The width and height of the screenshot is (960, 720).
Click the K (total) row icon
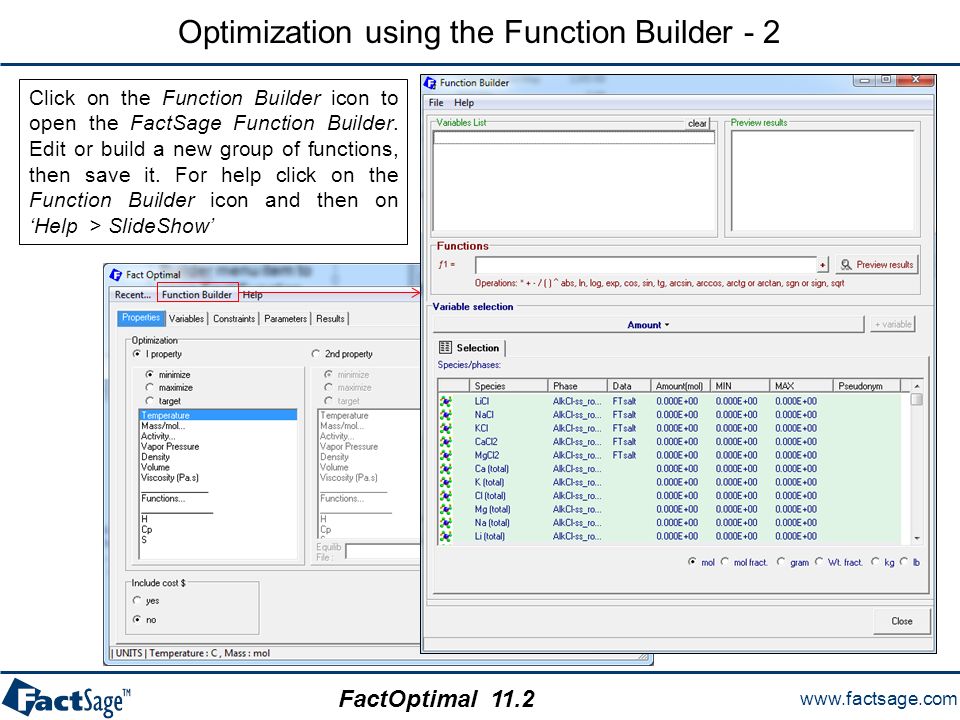click(446, 482)
